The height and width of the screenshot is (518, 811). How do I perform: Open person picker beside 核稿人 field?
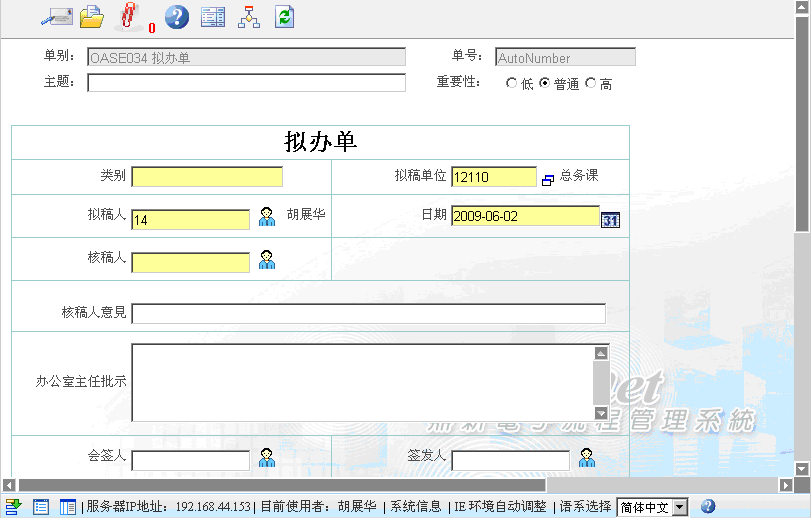point(267,260)
